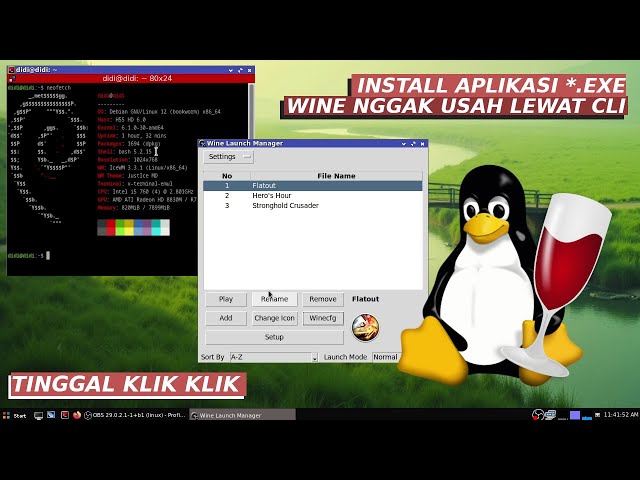
Task: Click the Flatout game icon thumbnail
Action: point(365,327)
